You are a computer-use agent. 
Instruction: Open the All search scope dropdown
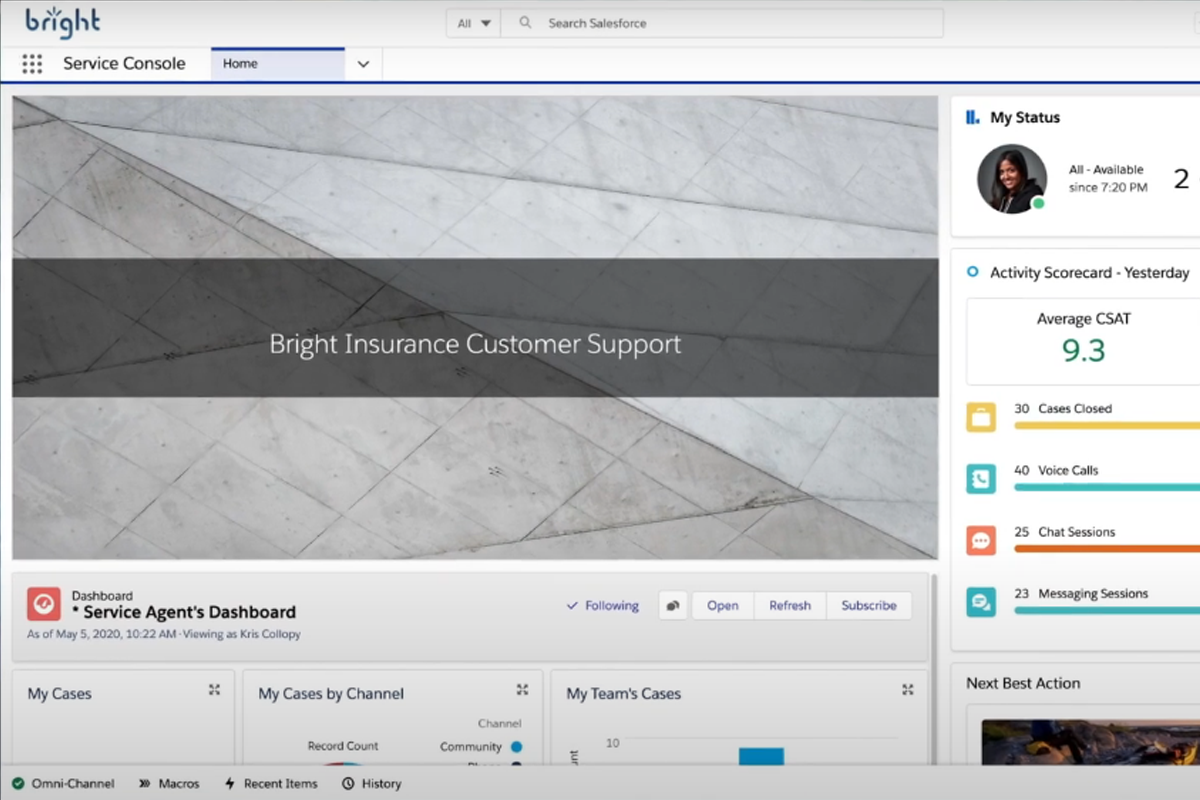pyautogui.click(x=474, y=23)
